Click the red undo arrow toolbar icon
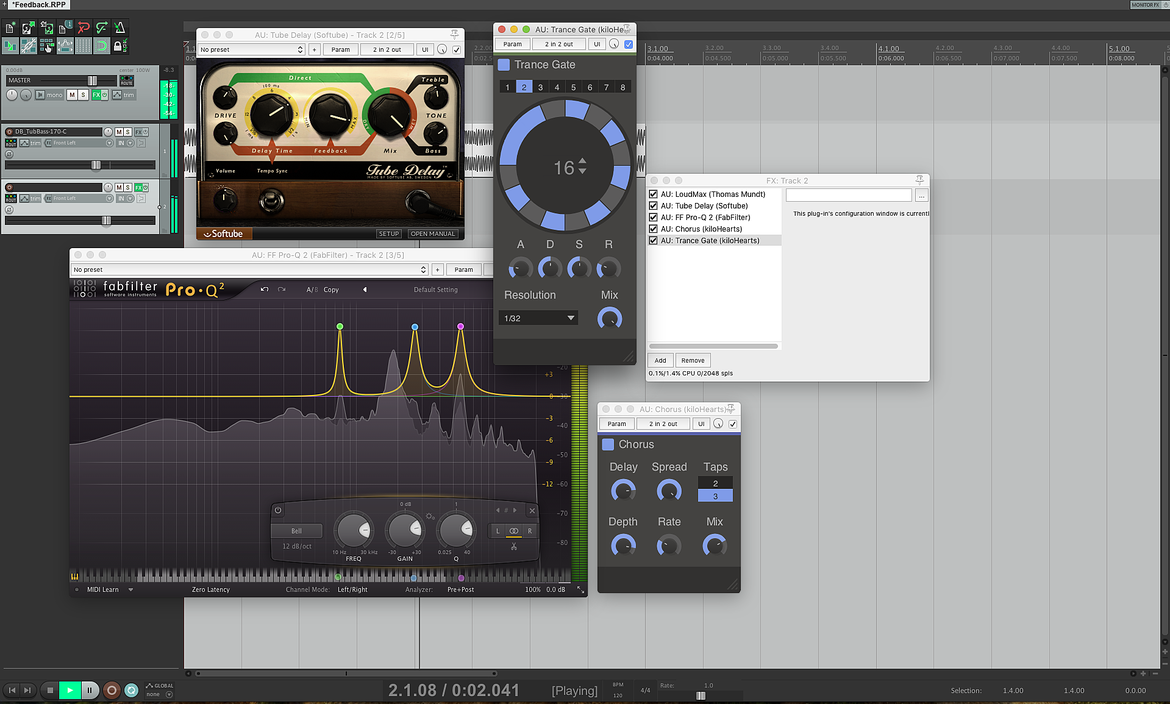Viewport: 1170px width, 704px height. click(84, 28)
